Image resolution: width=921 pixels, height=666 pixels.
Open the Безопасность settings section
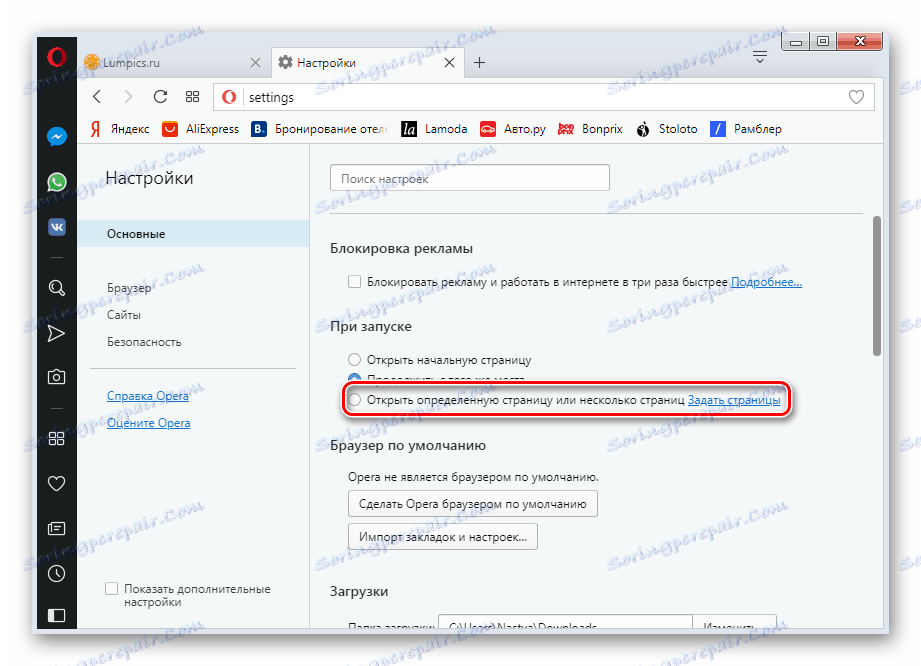point(144,342)
